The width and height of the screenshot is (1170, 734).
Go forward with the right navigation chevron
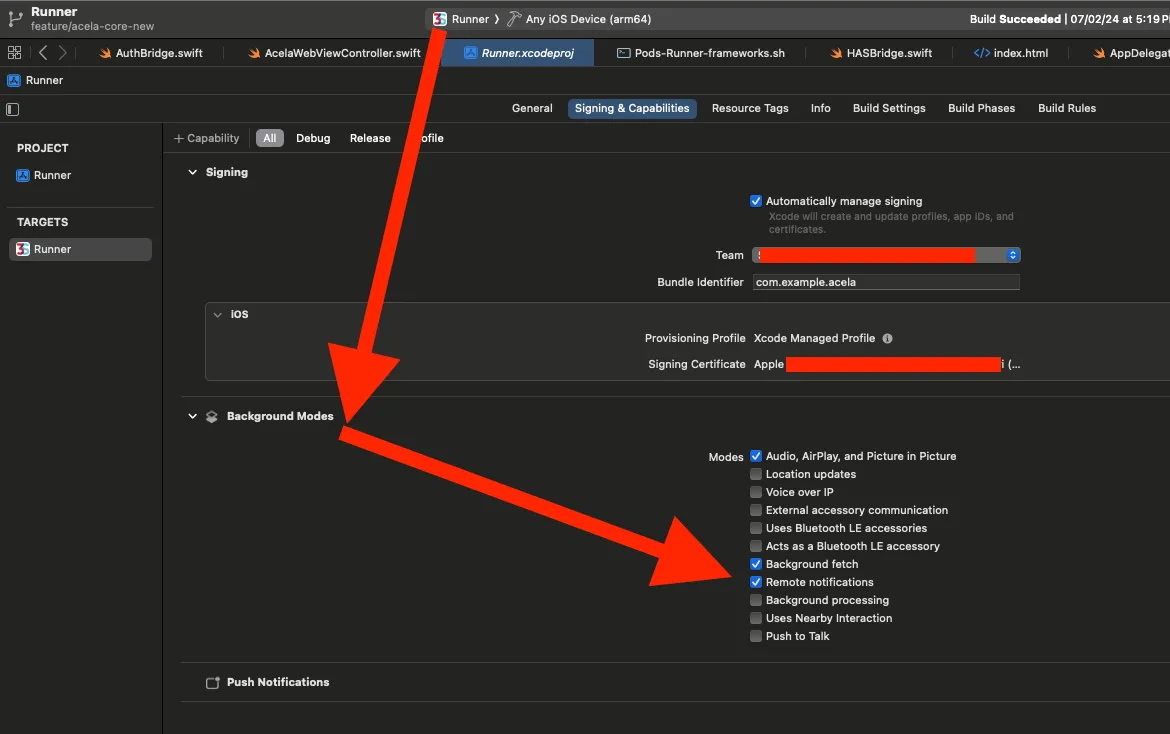point(63,53)
